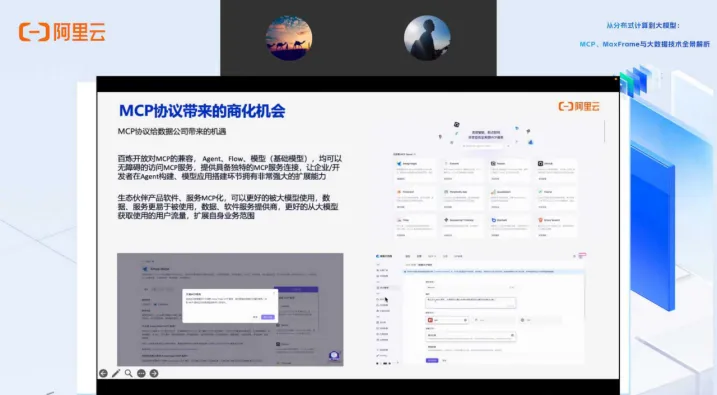Open the lower select box in form

471,335
